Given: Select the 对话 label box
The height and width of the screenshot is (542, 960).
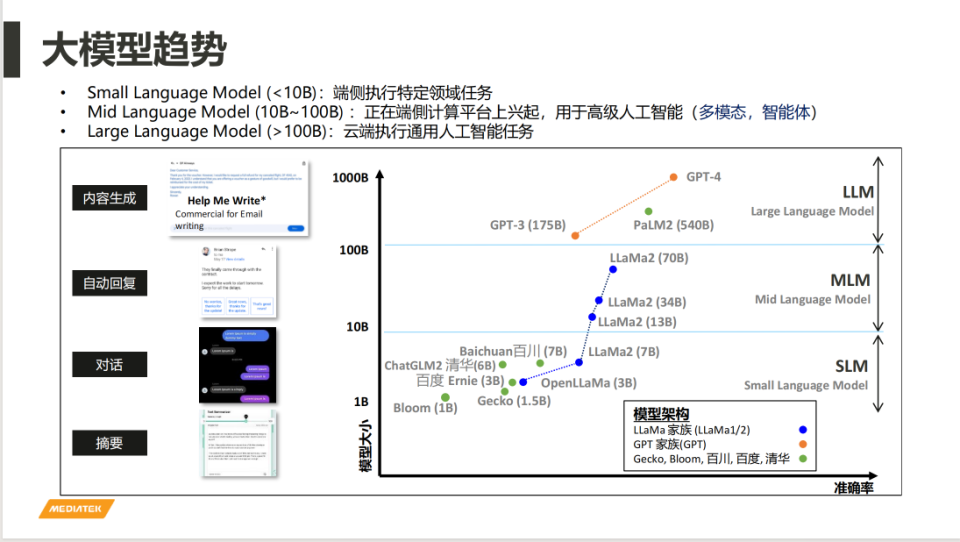Looking at the screenshot, I should point(110,364).
